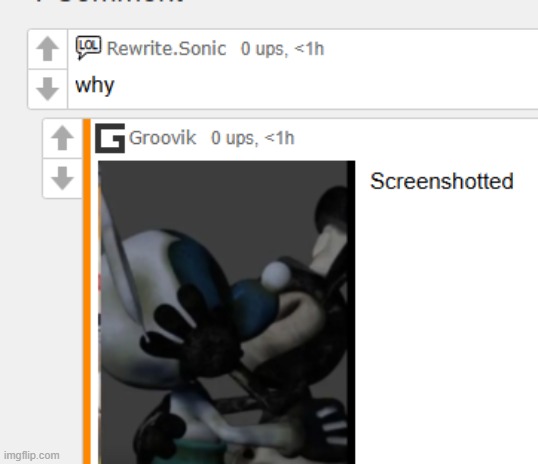Click the 'why' comment text

click(95, 85)
